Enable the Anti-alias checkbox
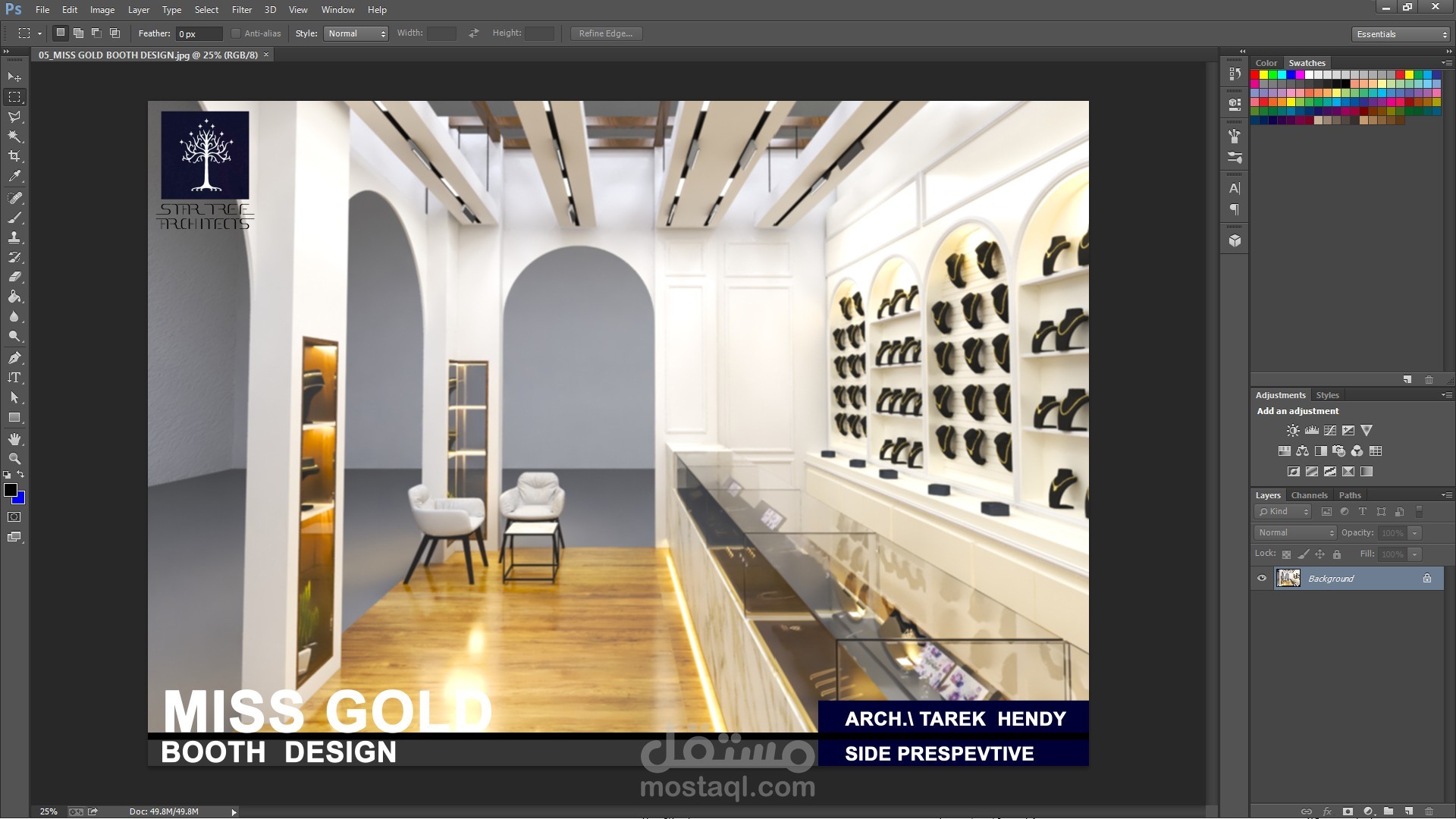1456x819 pixels. 236,33
